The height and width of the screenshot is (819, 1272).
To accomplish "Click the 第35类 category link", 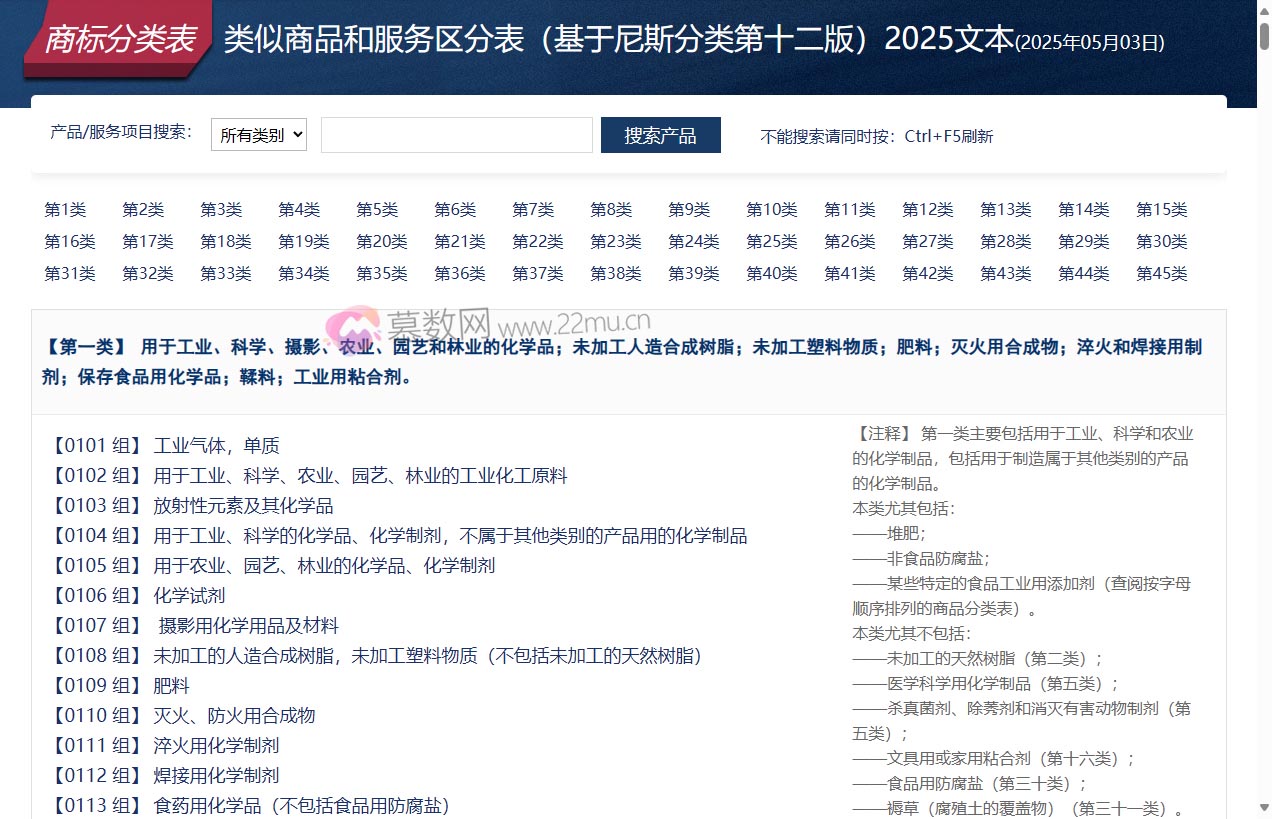I will pos(382,273).
